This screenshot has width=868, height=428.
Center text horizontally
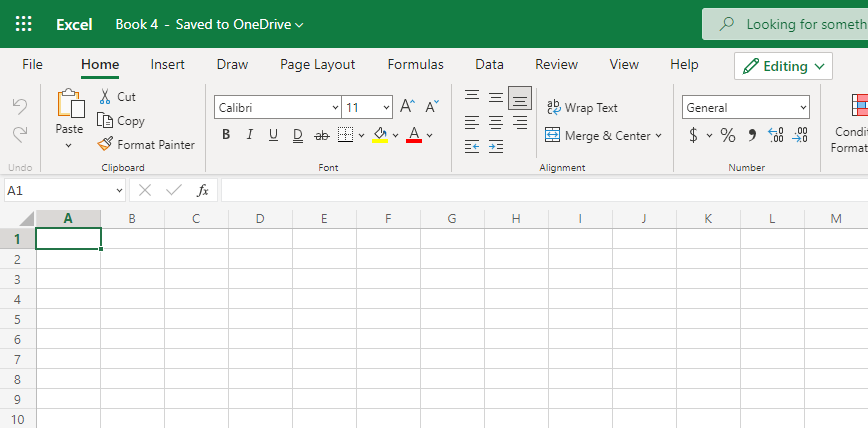tap(496, 122)
